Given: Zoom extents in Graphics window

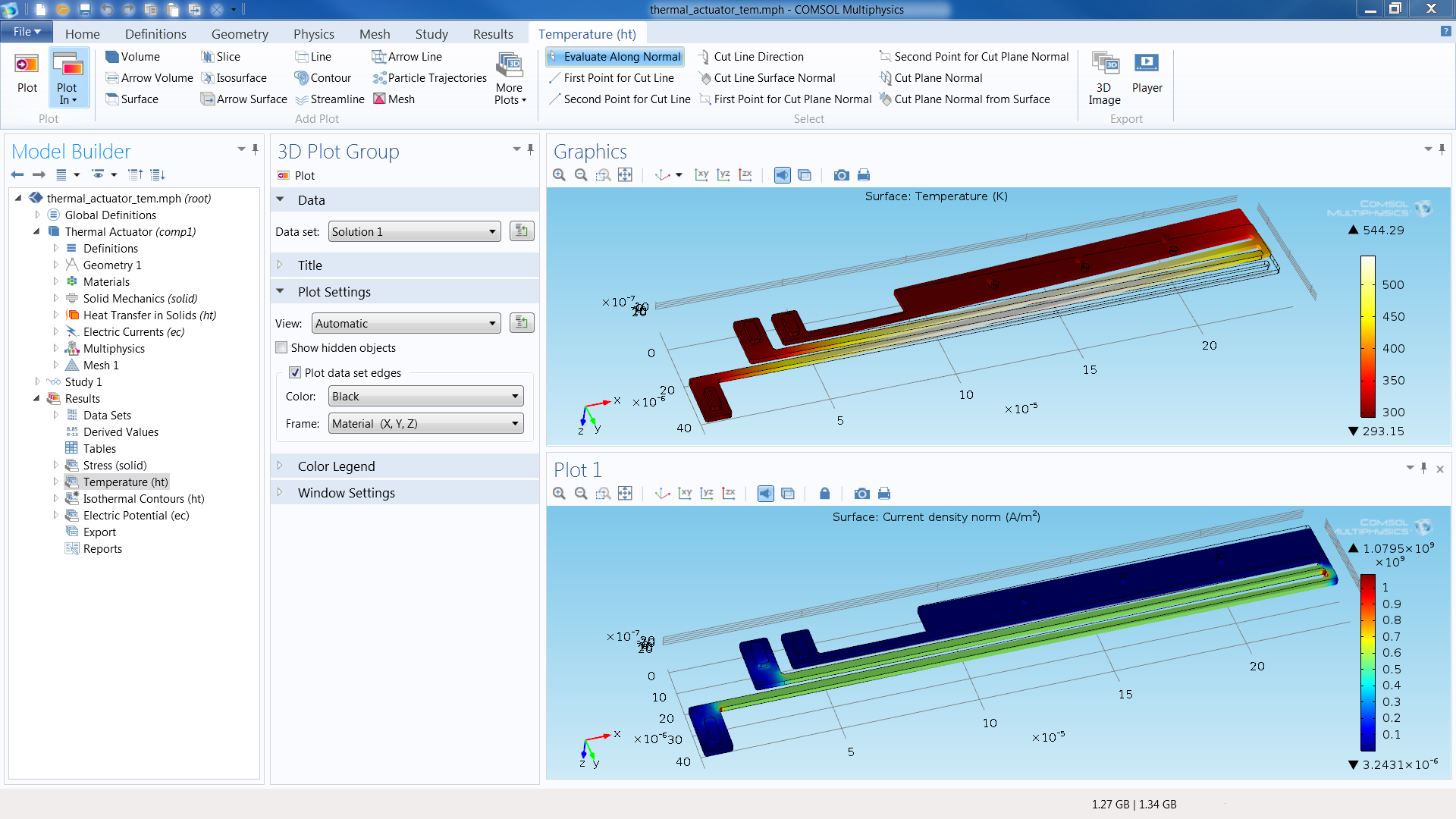Looking at the screenshot, I should (x=625, y=175).
